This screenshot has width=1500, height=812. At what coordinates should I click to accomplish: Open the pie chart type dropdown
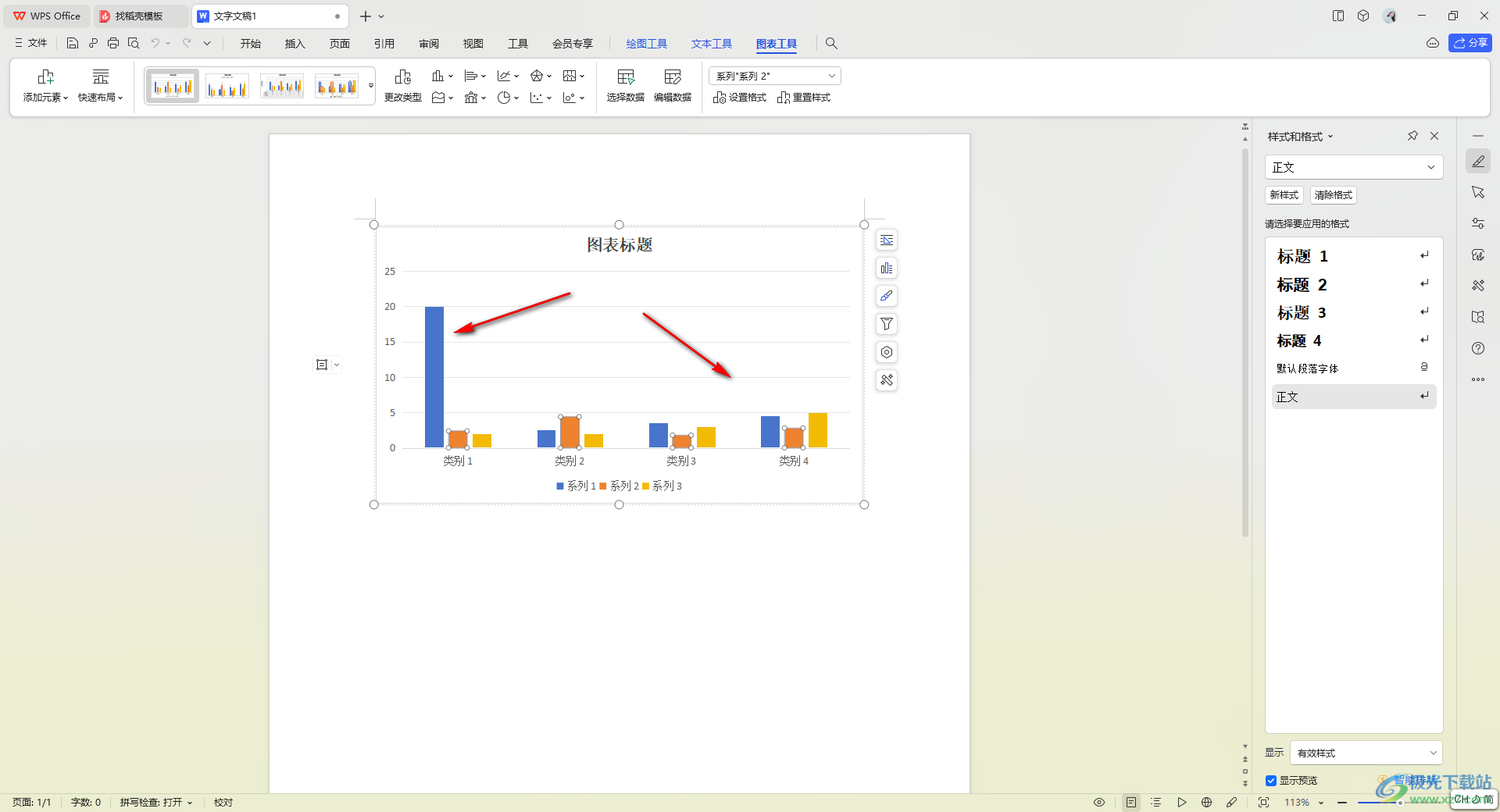[508, 98]
